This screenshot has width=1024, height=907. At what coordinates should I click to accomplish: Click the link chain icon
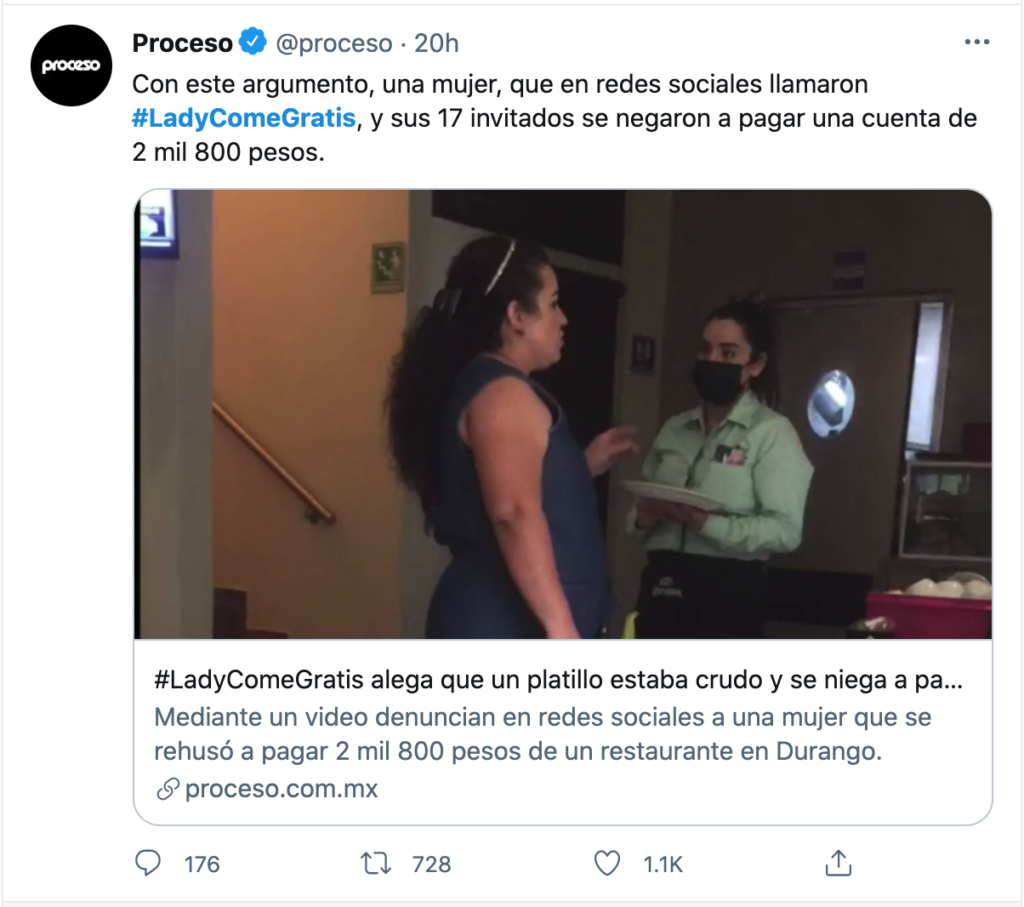[x=168, y=789]
